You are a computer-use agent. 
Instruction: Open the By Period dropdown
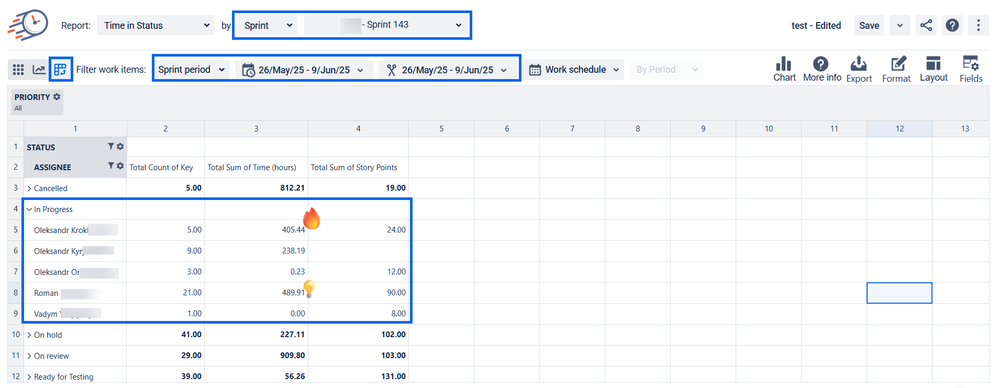[x=666, y=69]
